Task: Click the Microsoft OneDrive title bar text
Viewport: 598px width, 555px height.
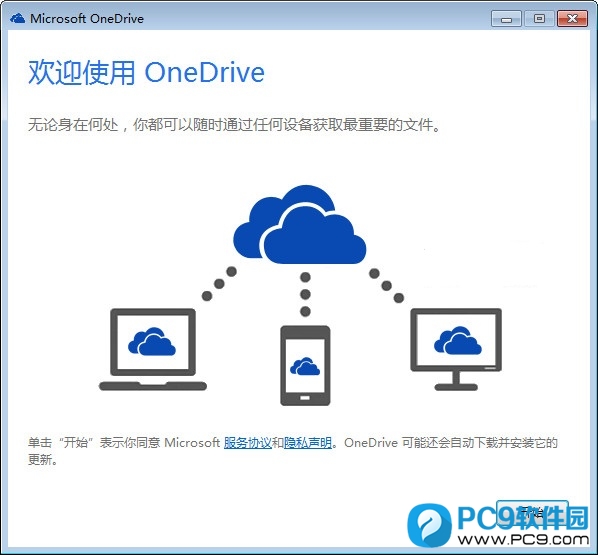Action: pos(87,19)
